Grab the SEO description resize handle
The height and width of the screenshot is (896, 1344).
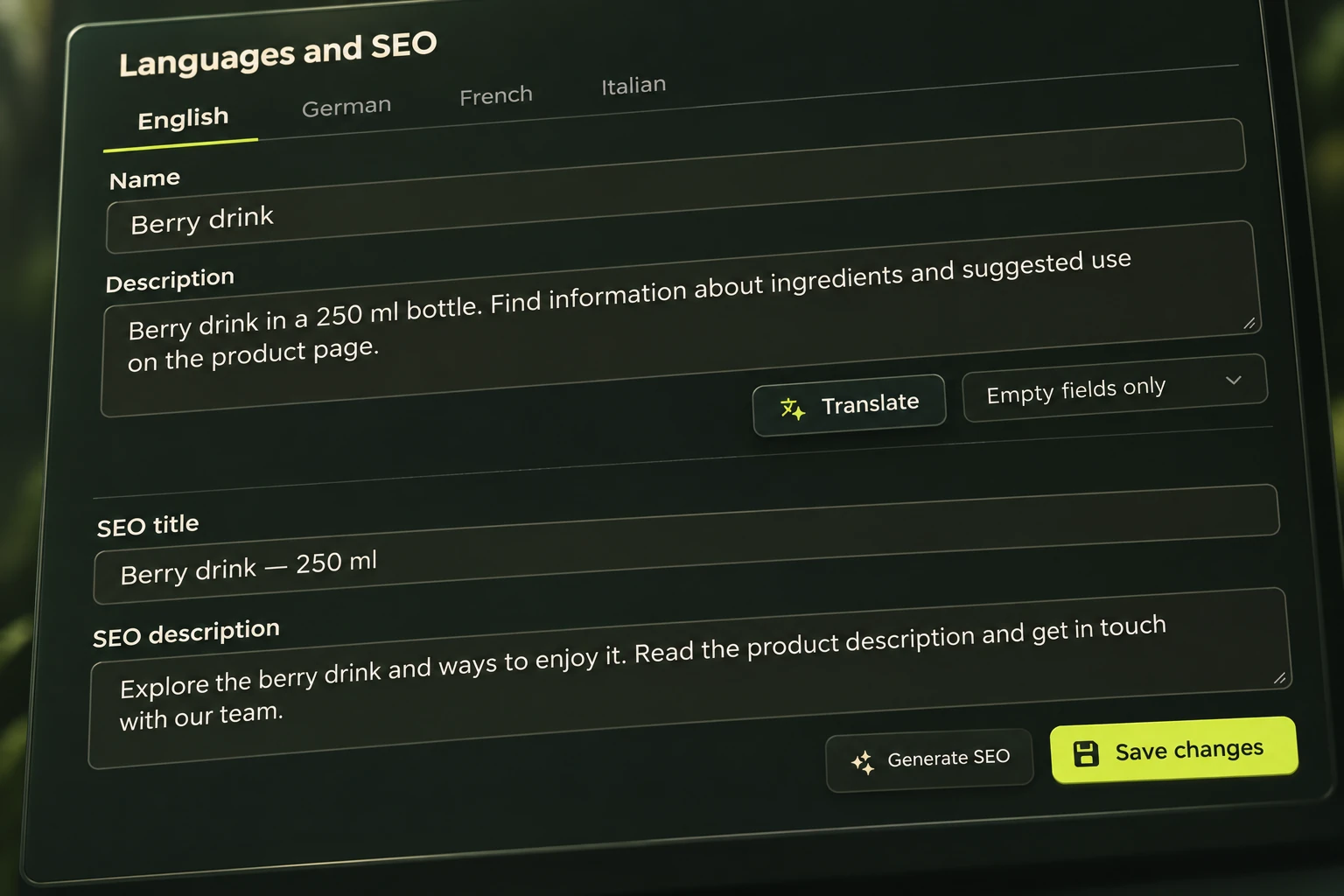tap(1279, 678)
